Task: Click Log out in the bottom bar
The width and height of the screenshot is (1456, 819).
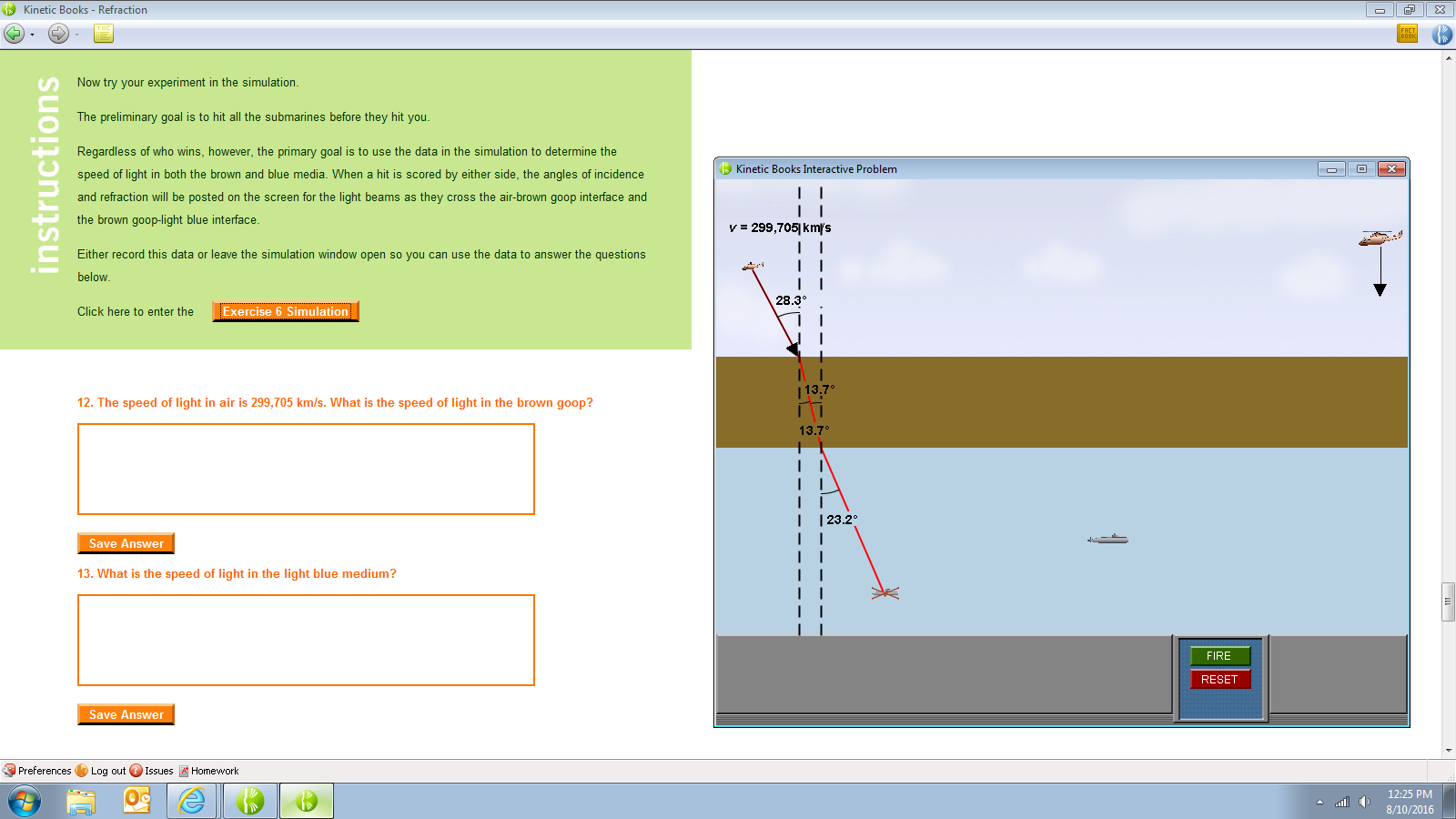Action: tap(101, 771)
